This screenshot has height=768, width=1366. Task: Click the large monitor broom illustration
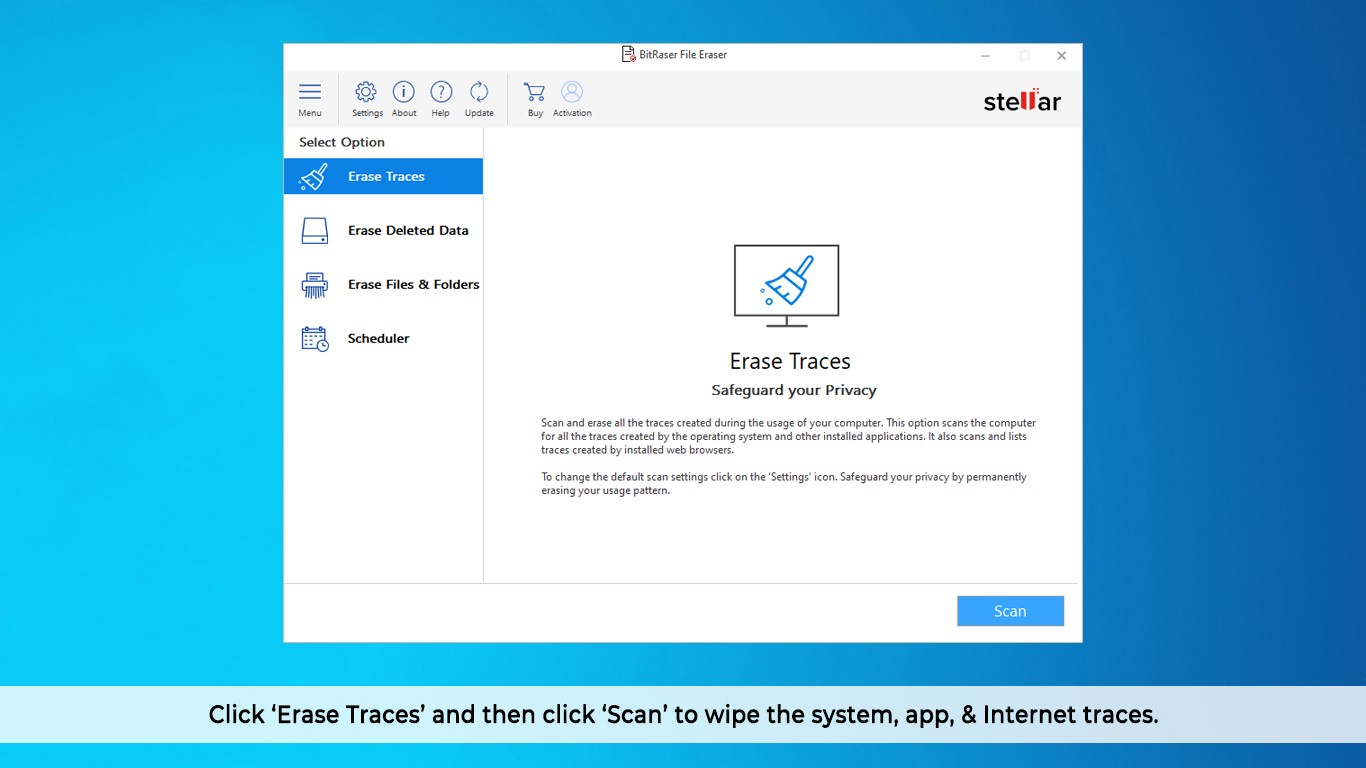(x=787, y=286)
